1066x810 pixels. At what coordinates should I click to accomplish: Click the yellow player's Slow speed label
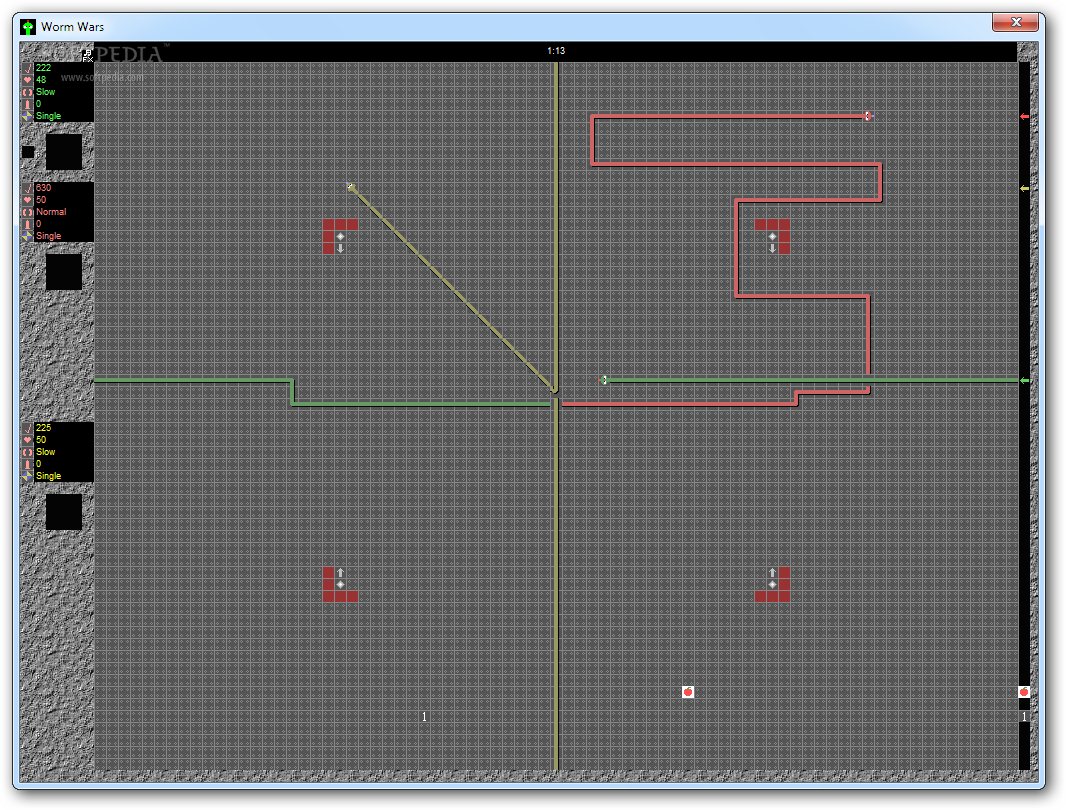click(x=46, y=452)
